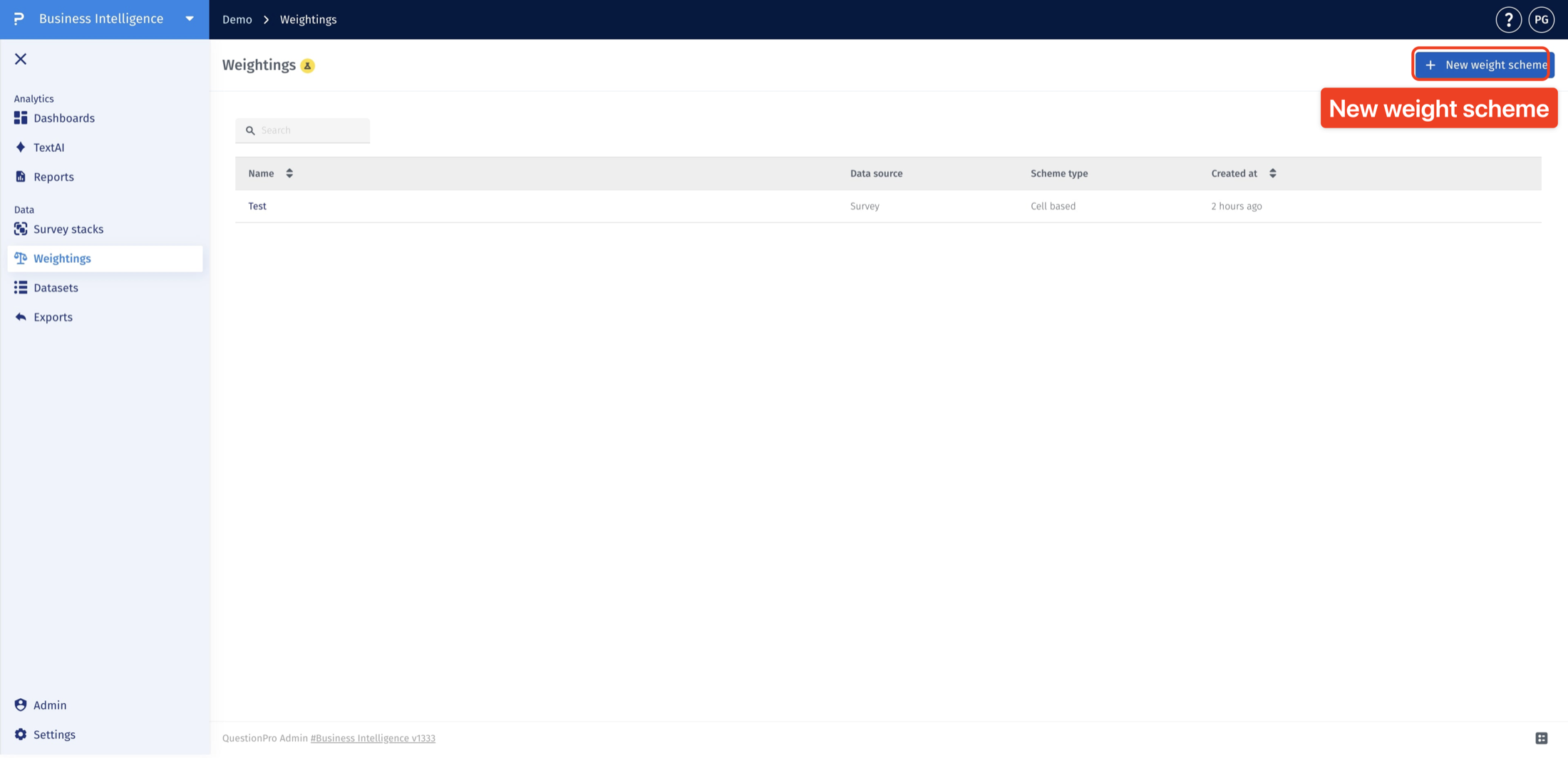Click the Scheme type column header
Image resolution: width=1568 pixels, height=758 pixels.
[1059, 173]
